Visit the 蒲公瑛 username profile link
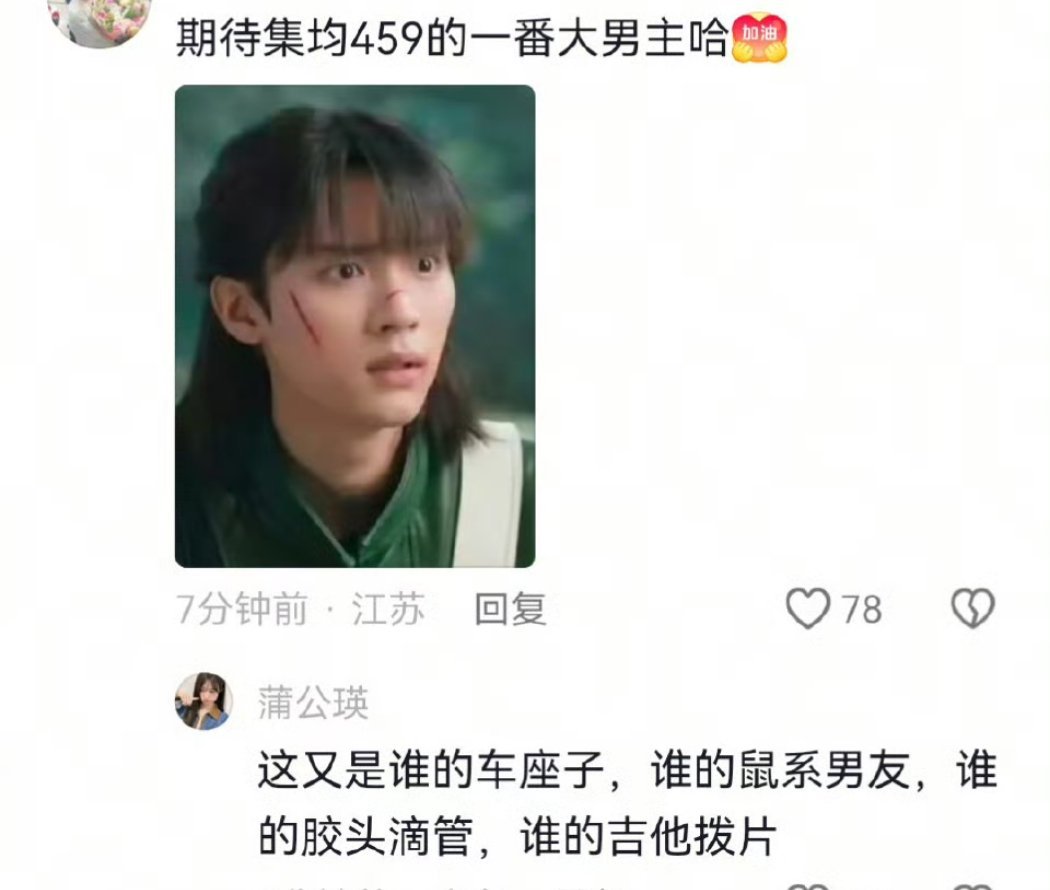The width and height of the screenshot is (1050, 890). (x=313, y=702)
